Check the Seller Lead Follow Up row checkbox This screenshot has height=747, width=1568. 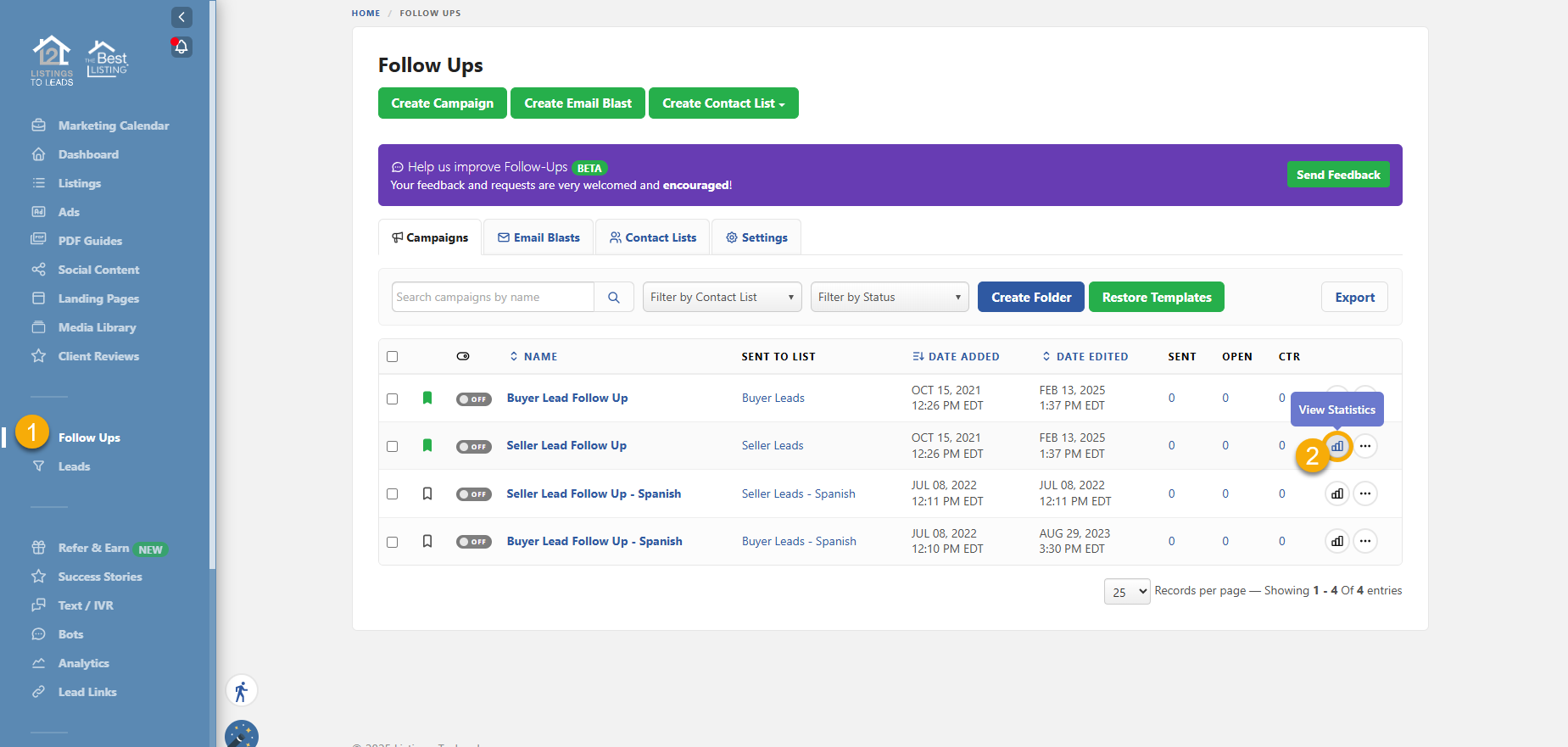pyautogui.click(x=392, y=446)
